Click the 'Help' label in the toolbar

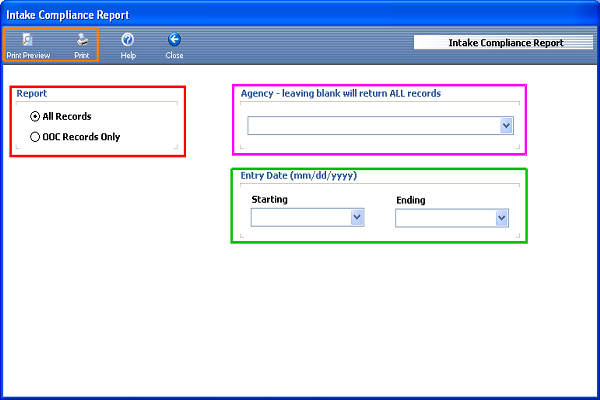click(128, 56)
